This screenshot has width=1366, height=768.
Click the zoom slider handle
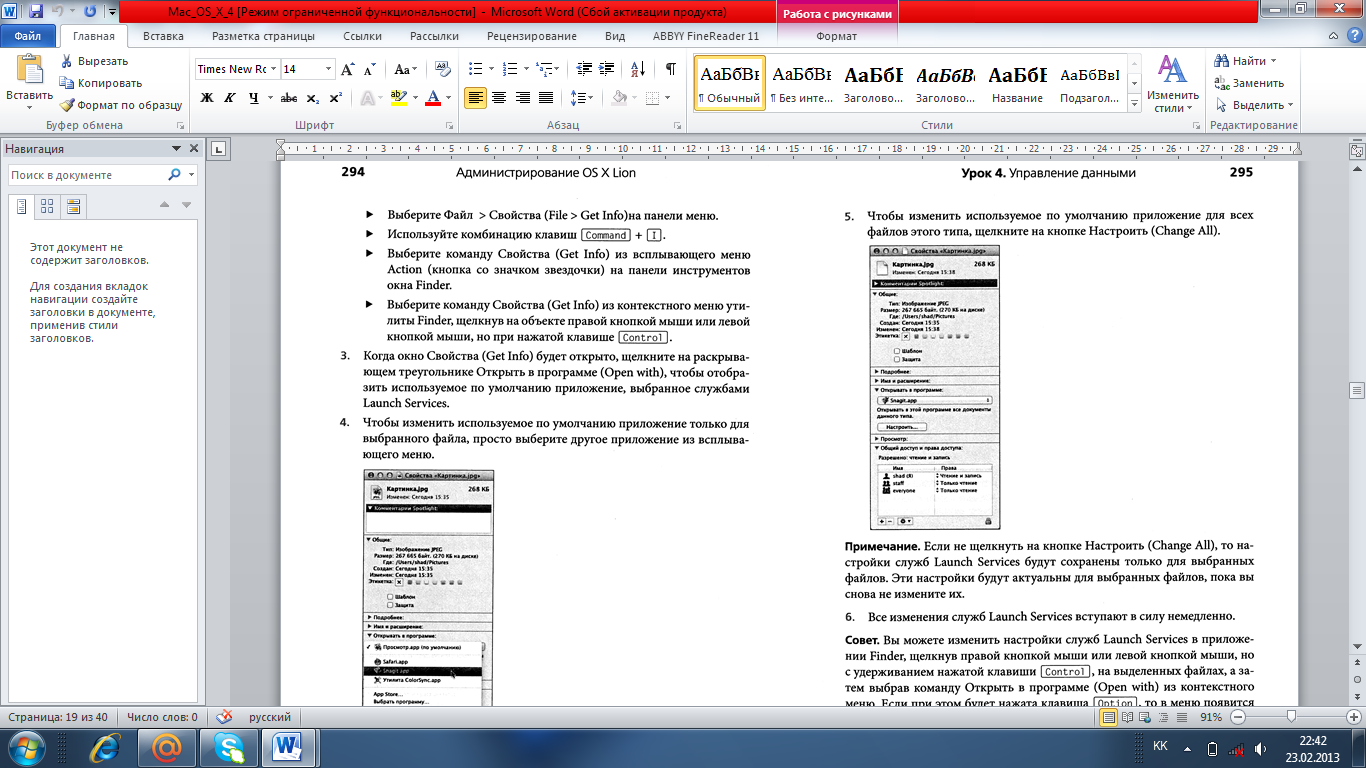point(1292,717)
